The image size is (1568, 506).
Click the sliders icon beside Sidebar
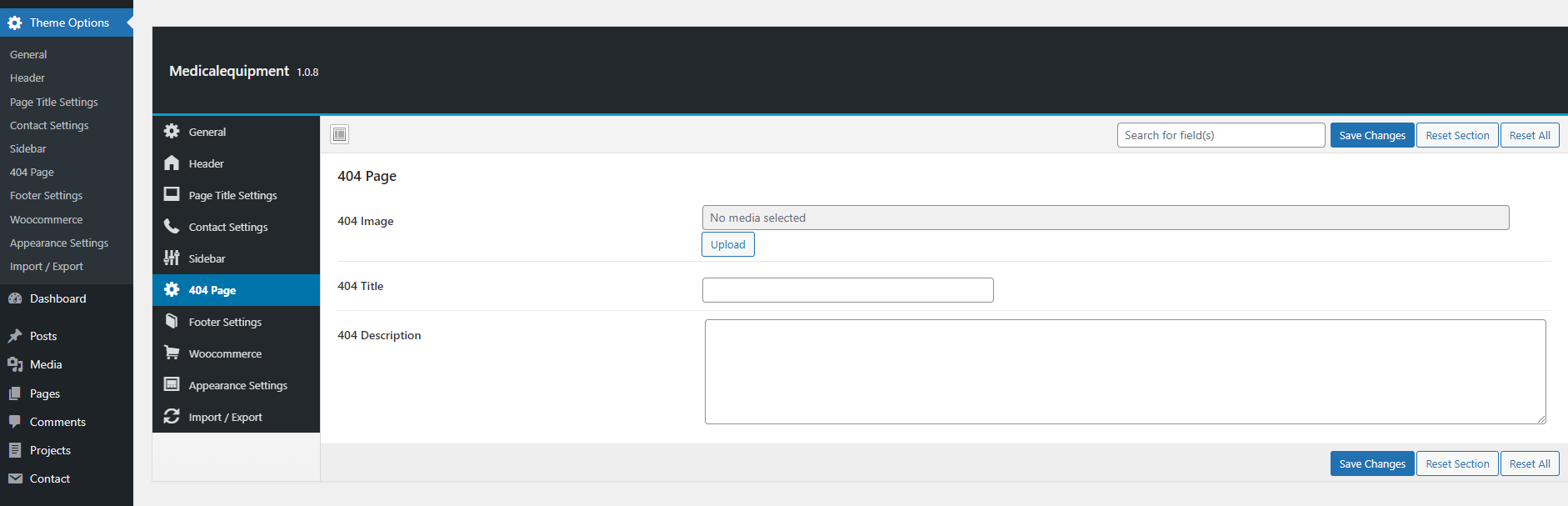[x=172, y=258]
